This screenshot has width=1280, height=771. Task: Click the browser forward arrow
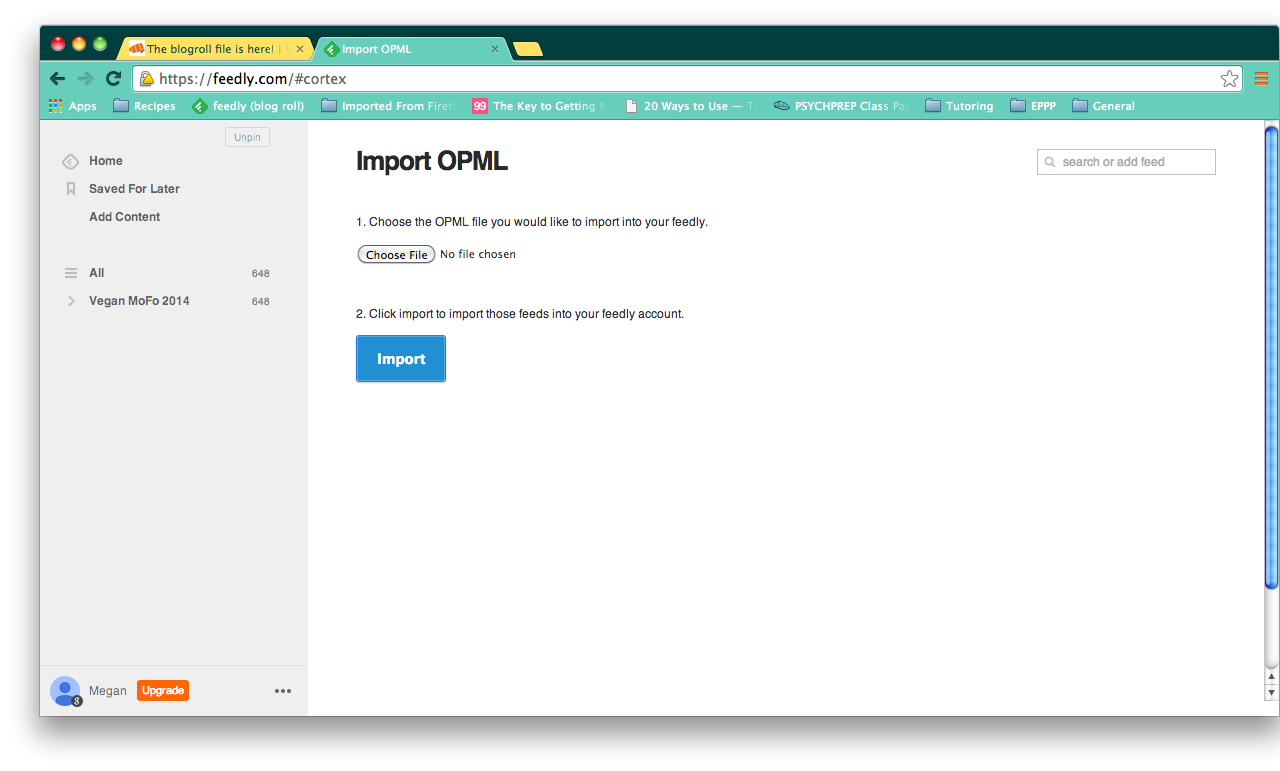85,79
